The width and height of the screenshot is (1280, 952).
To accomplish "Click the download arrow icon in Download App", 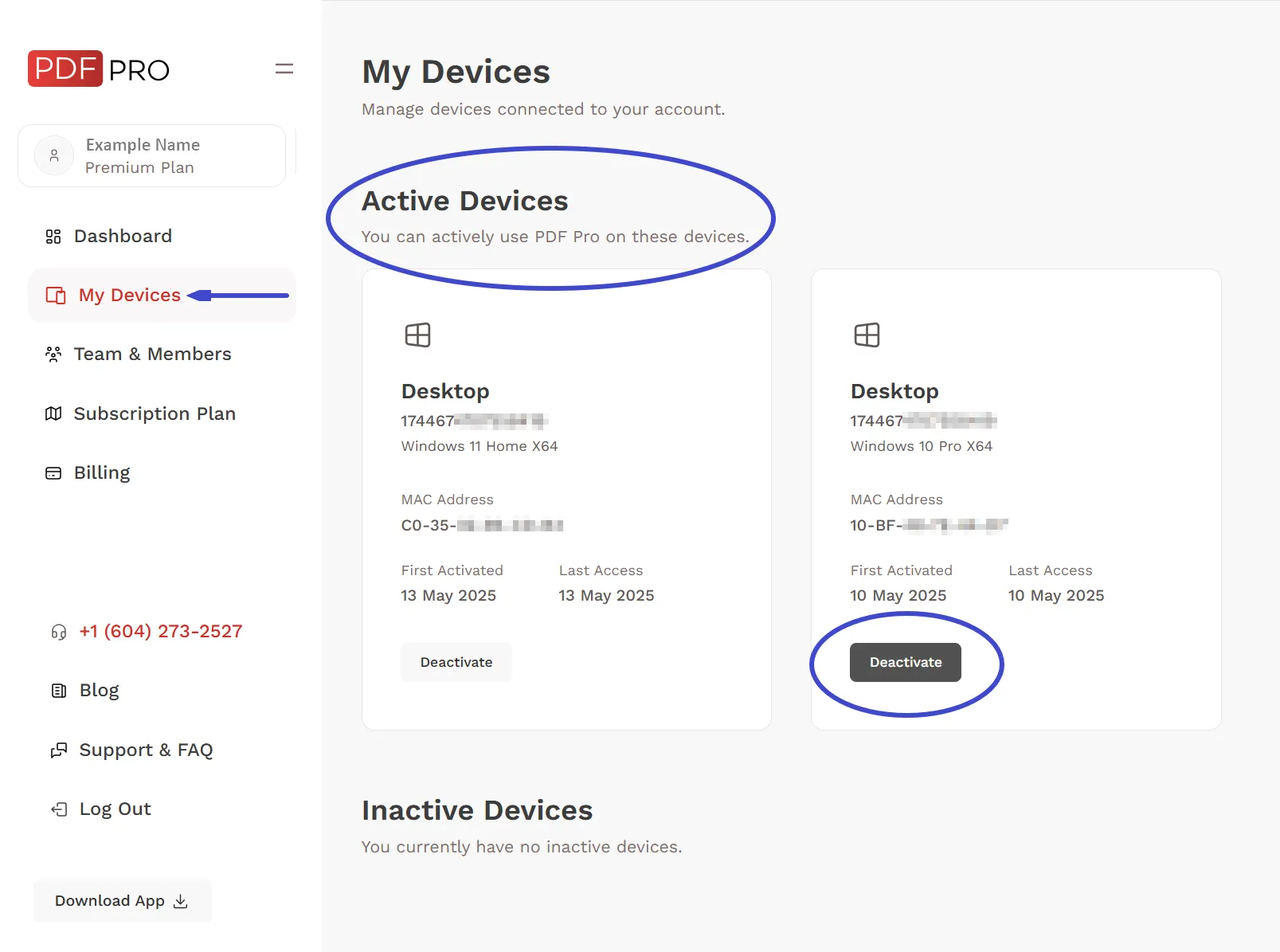I will coord(181,901).
